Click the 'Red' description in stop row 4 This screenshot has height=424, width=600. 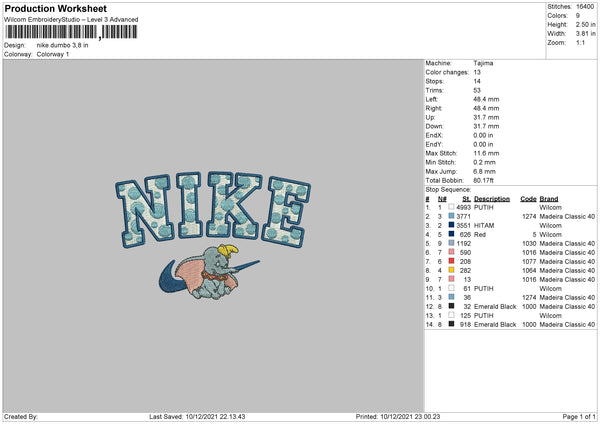click(480, 234)
